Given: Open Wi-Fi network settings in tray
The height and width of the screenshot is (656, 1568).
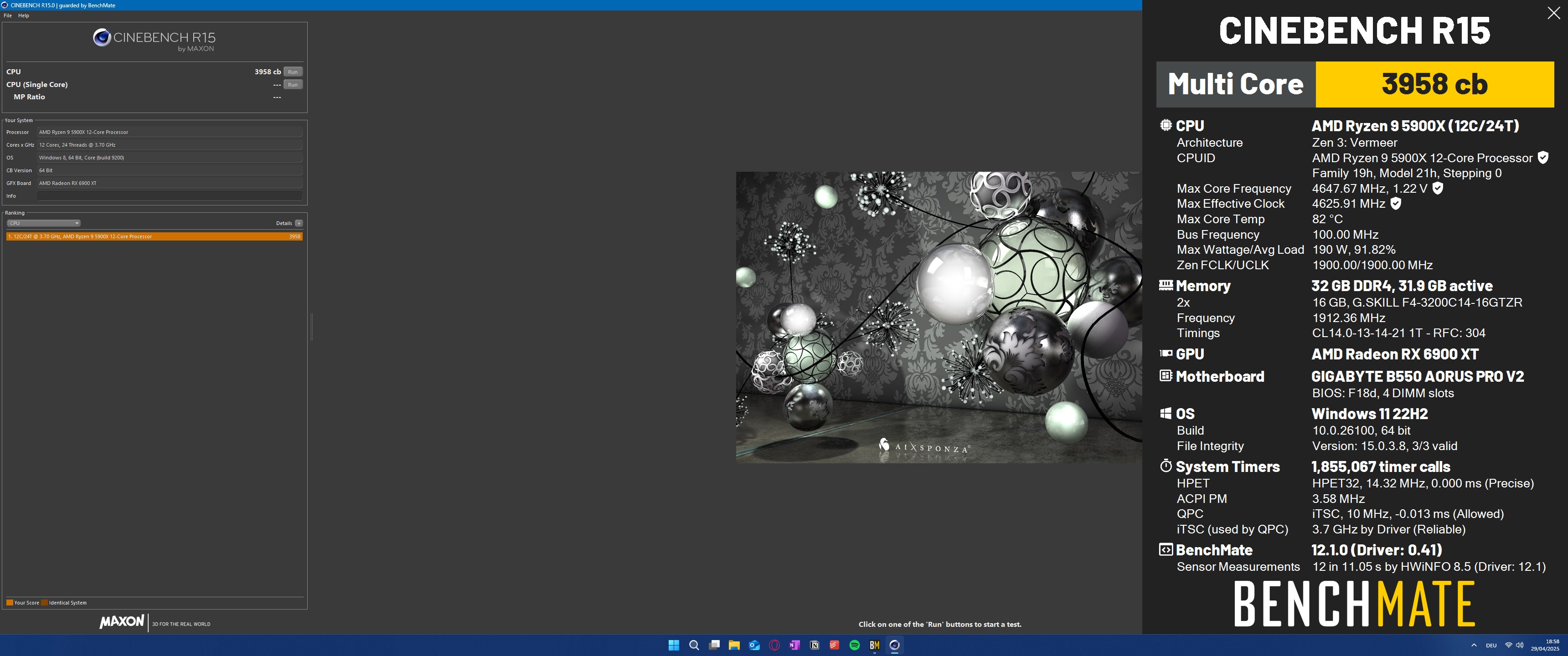Looking at the screenshot, I should click(1508, 645).
